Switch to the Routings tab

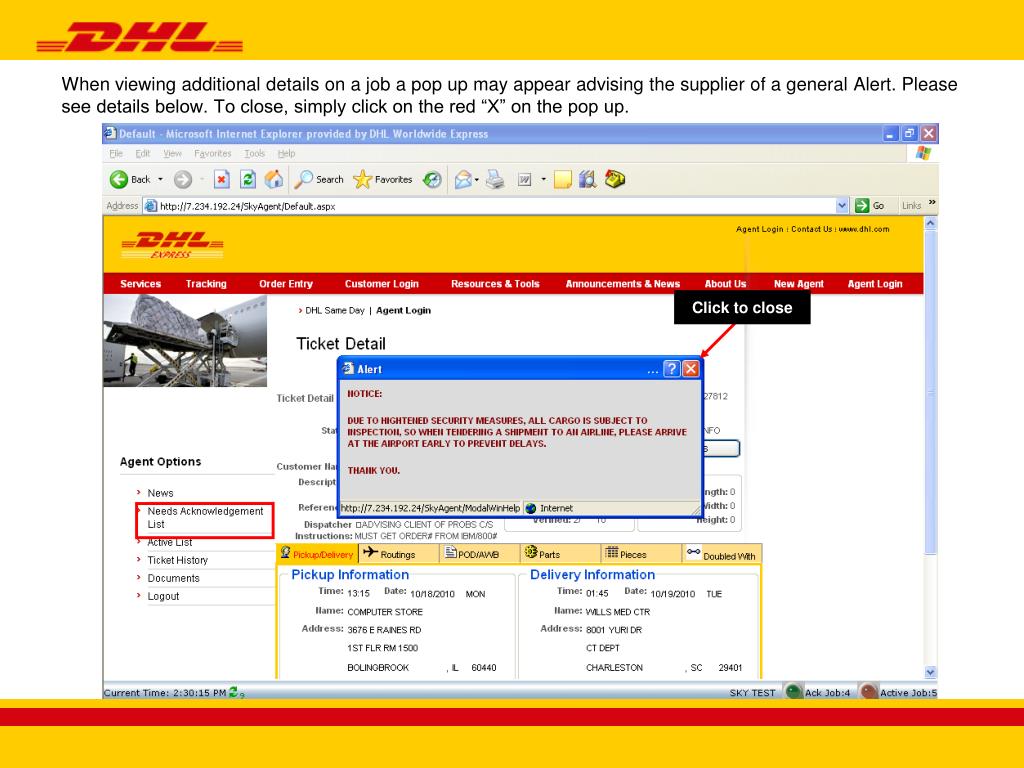[397, 553]
